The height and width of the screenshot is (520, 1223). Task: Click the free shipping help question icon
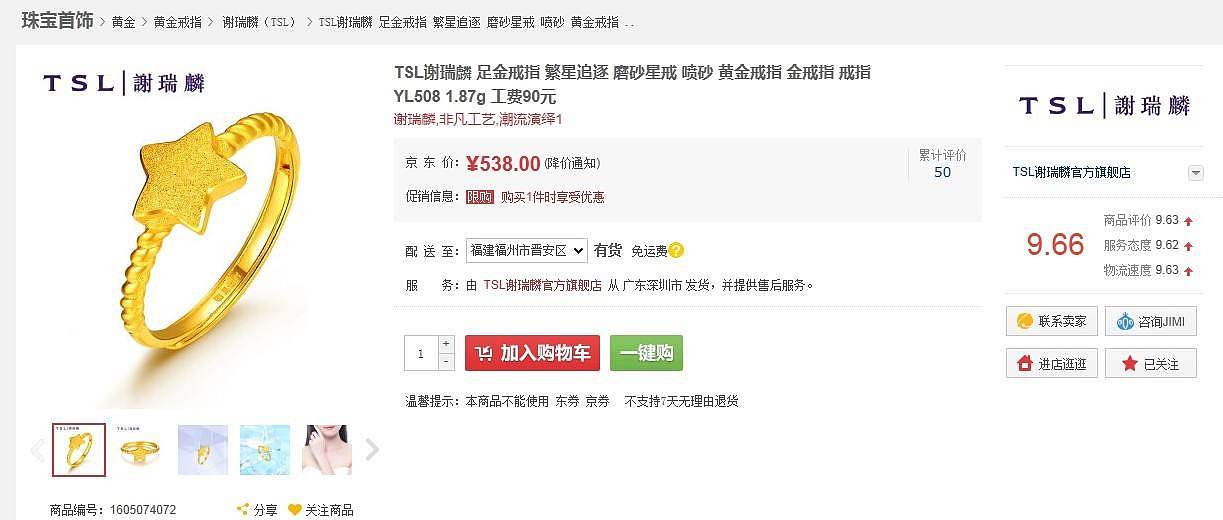677,250
